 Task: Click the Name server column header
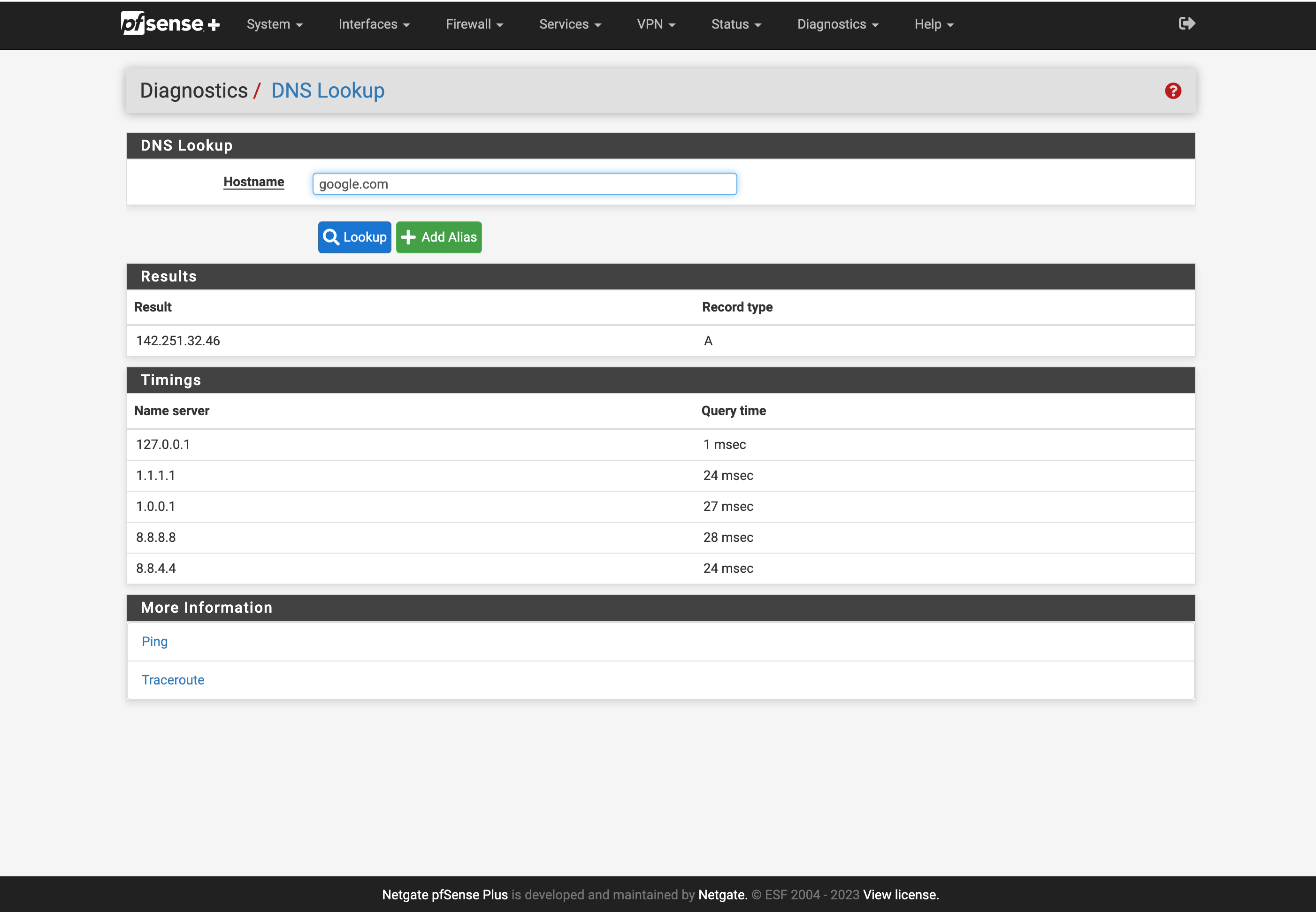pyautogui.click(x=171, y=411)
